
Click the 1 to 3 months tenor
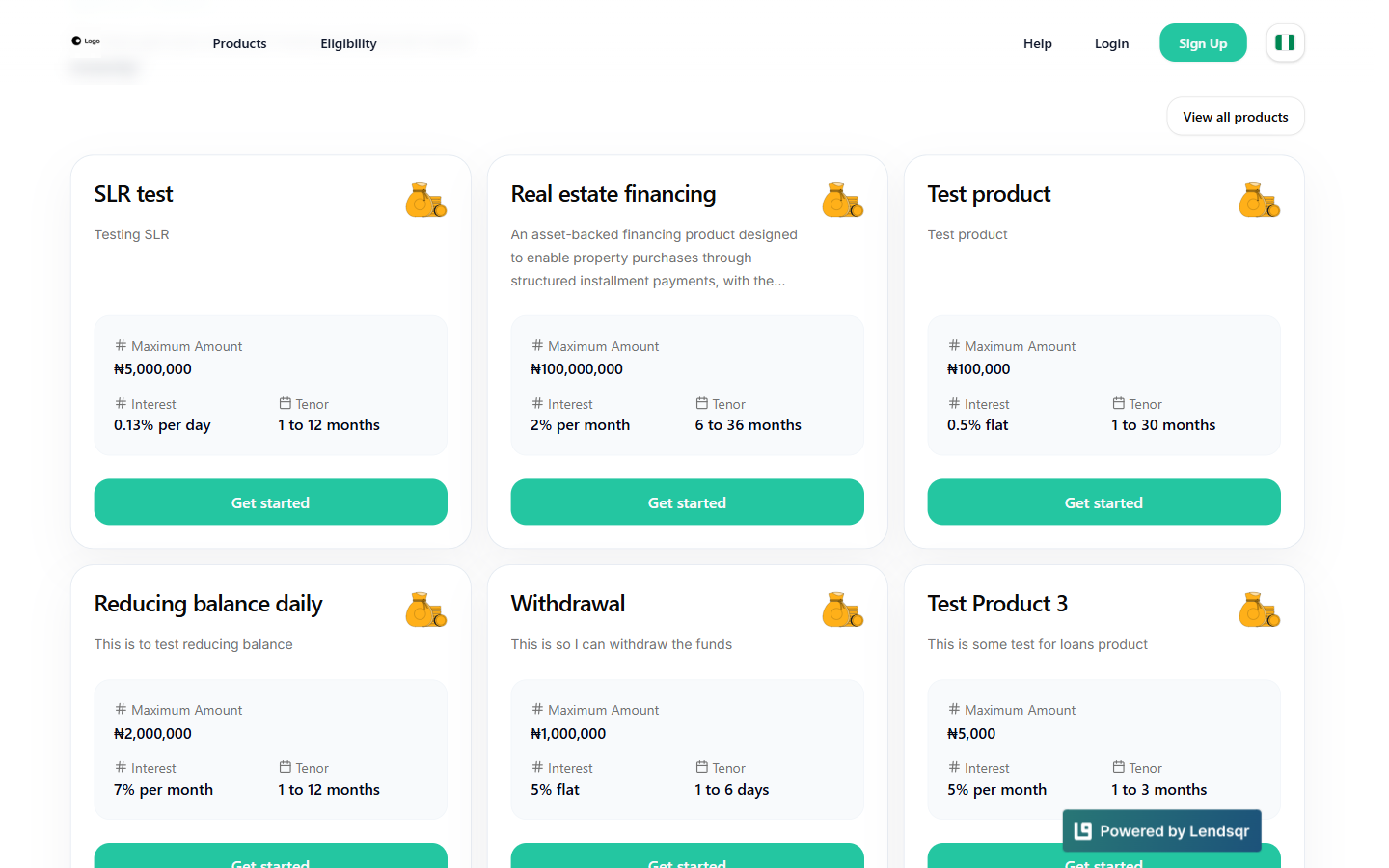pos(1158,790)
